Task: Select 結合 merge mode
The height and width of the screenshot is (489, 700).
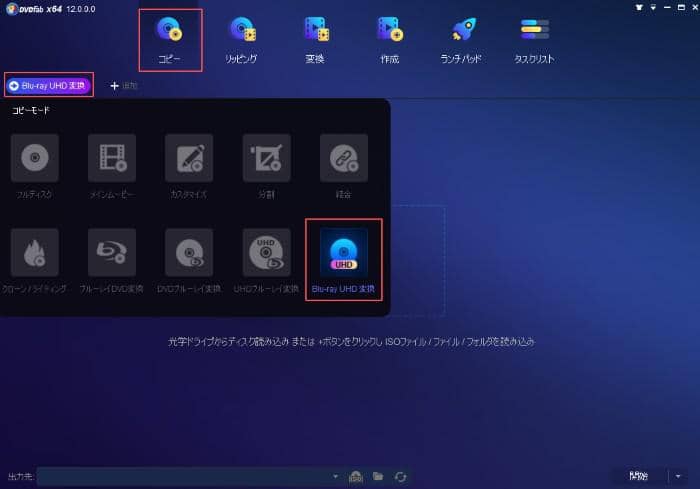Action: [344, 167]
